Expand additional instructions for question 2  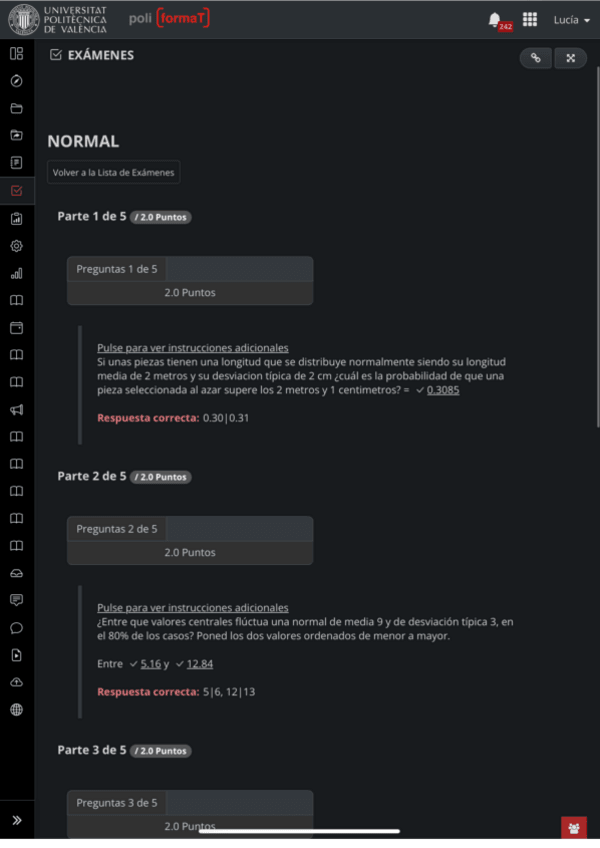pos(192,607)
